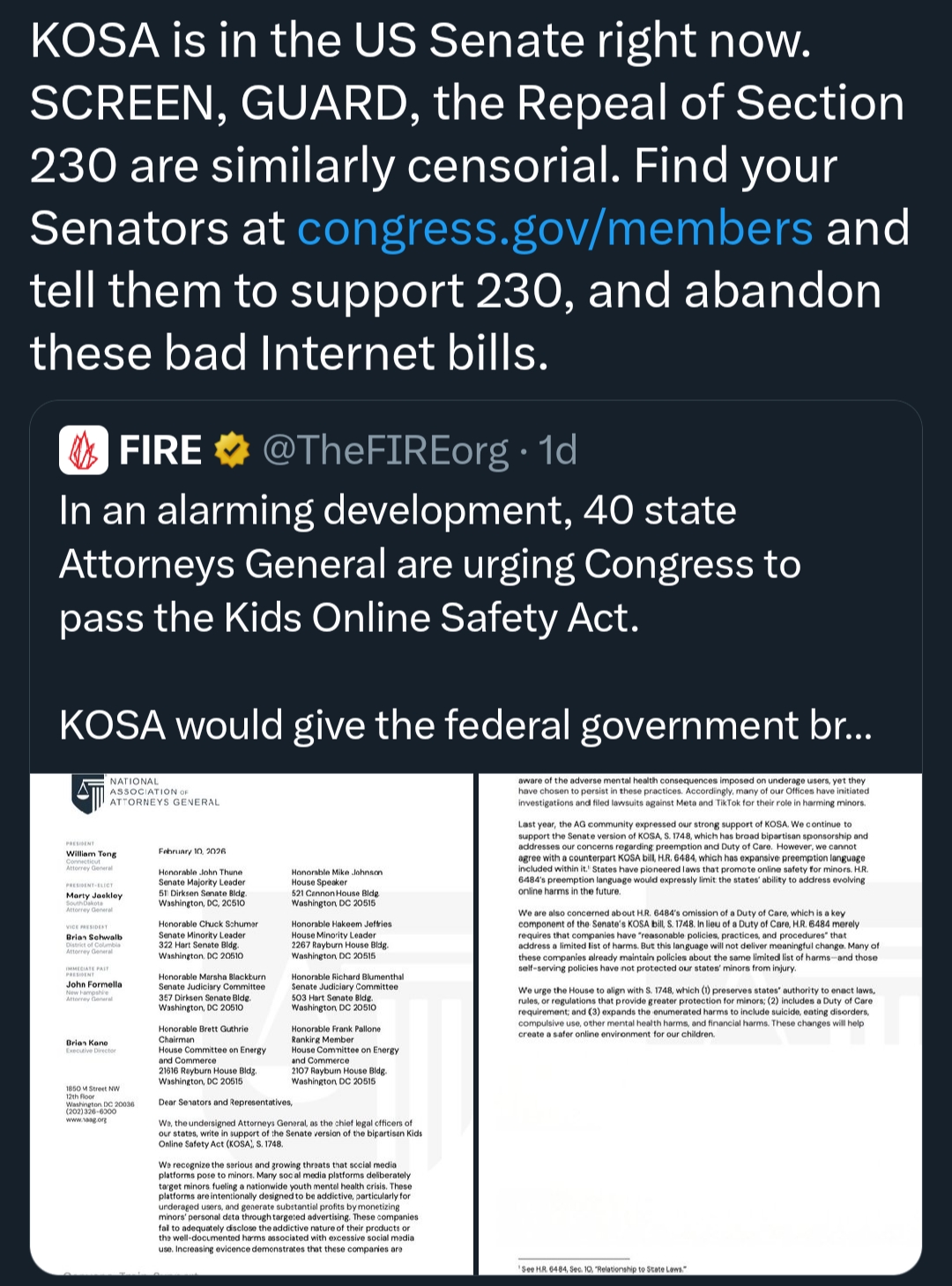Click the www.naag.org address in letterhead
The width and height of the screenshot is (952, 1286).
(x=86, y=1119)
